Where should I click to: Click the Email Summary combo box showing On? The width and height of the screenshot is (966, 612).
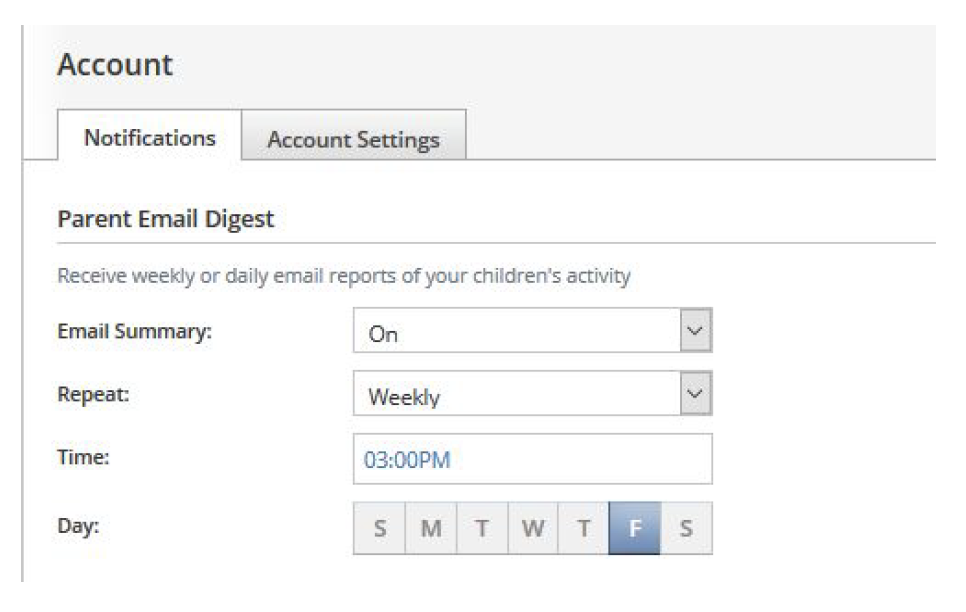(515, 334)
